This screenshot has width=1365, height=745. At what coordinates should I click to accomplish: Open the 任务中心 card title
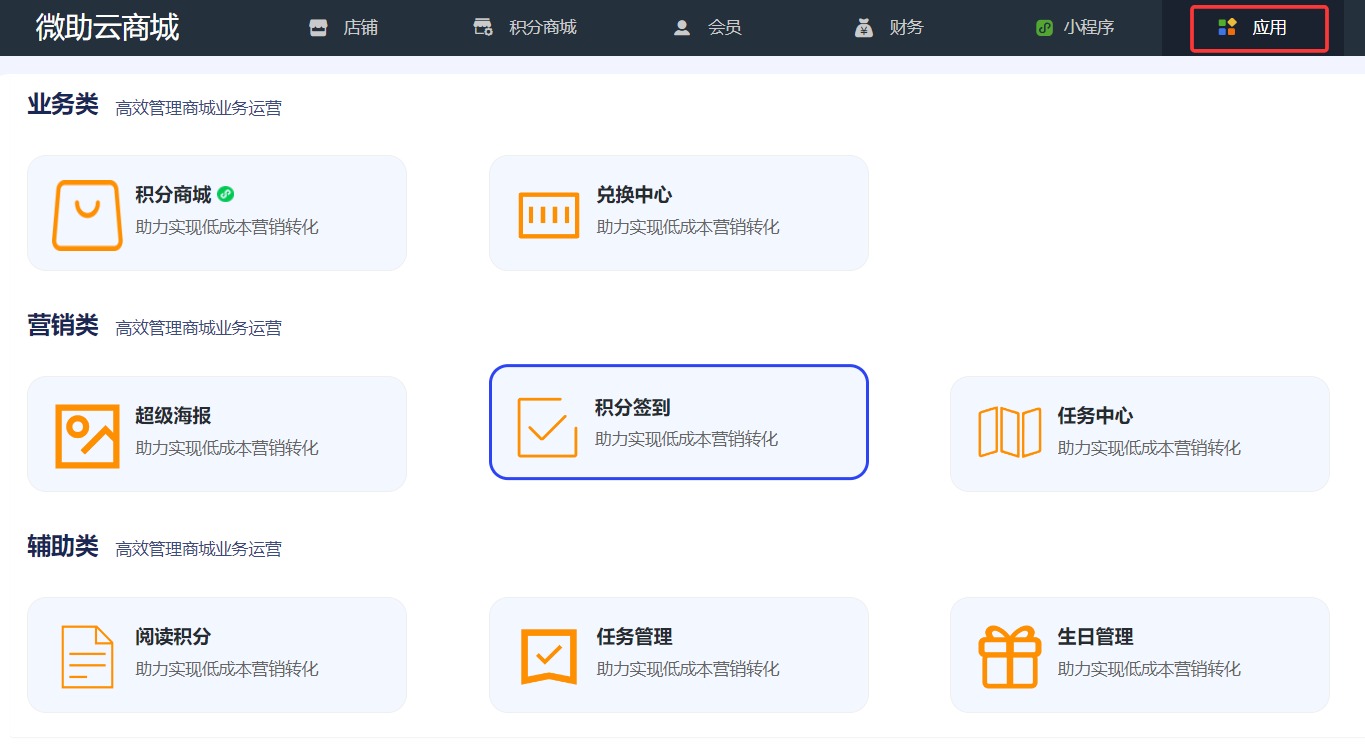(x=1095, y=416)
